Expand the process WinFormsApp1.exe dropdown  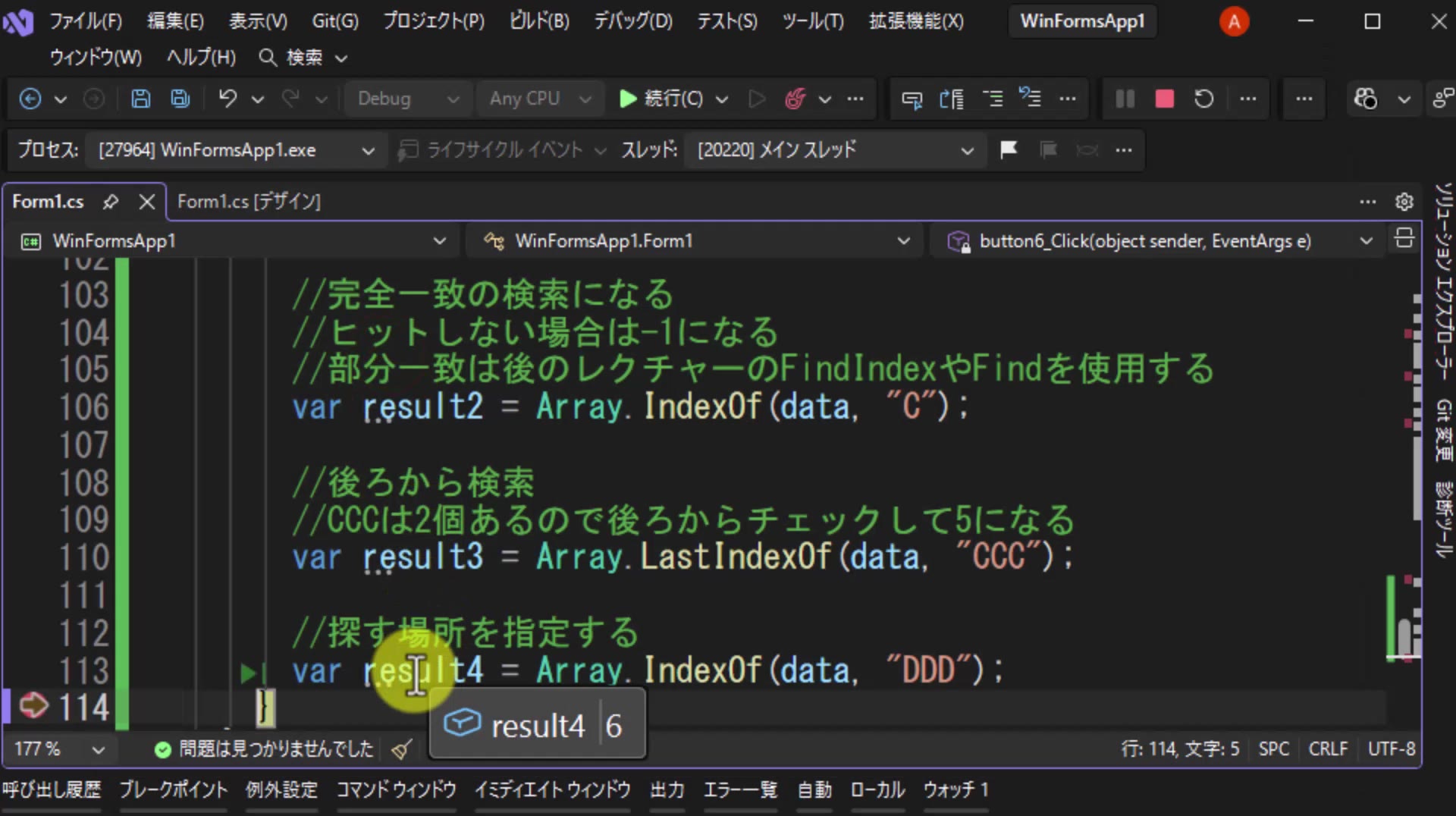pos(236,150)
